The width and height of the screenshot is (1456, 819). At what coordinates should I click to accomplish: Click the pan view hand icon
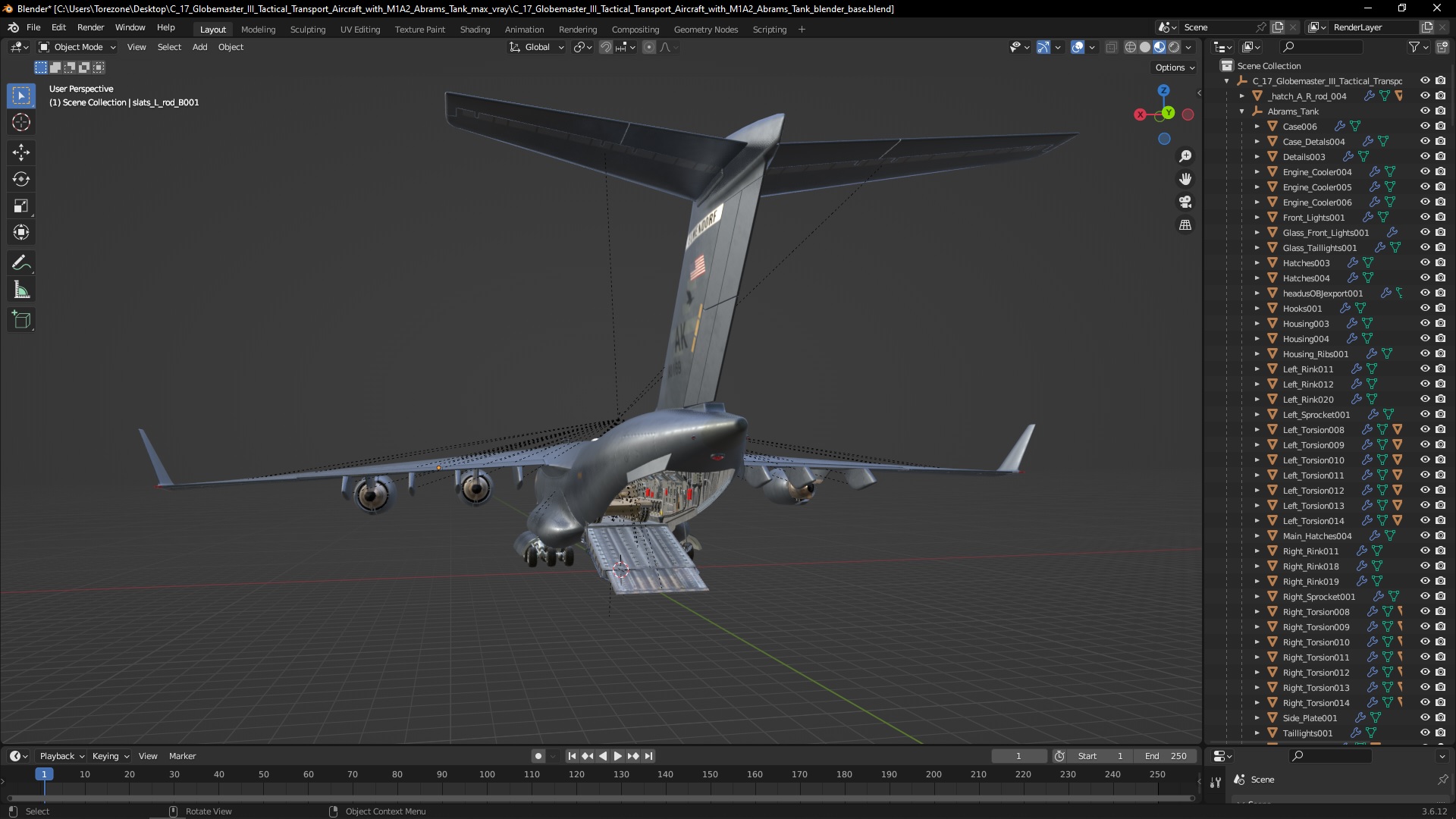pos(1185,179)
